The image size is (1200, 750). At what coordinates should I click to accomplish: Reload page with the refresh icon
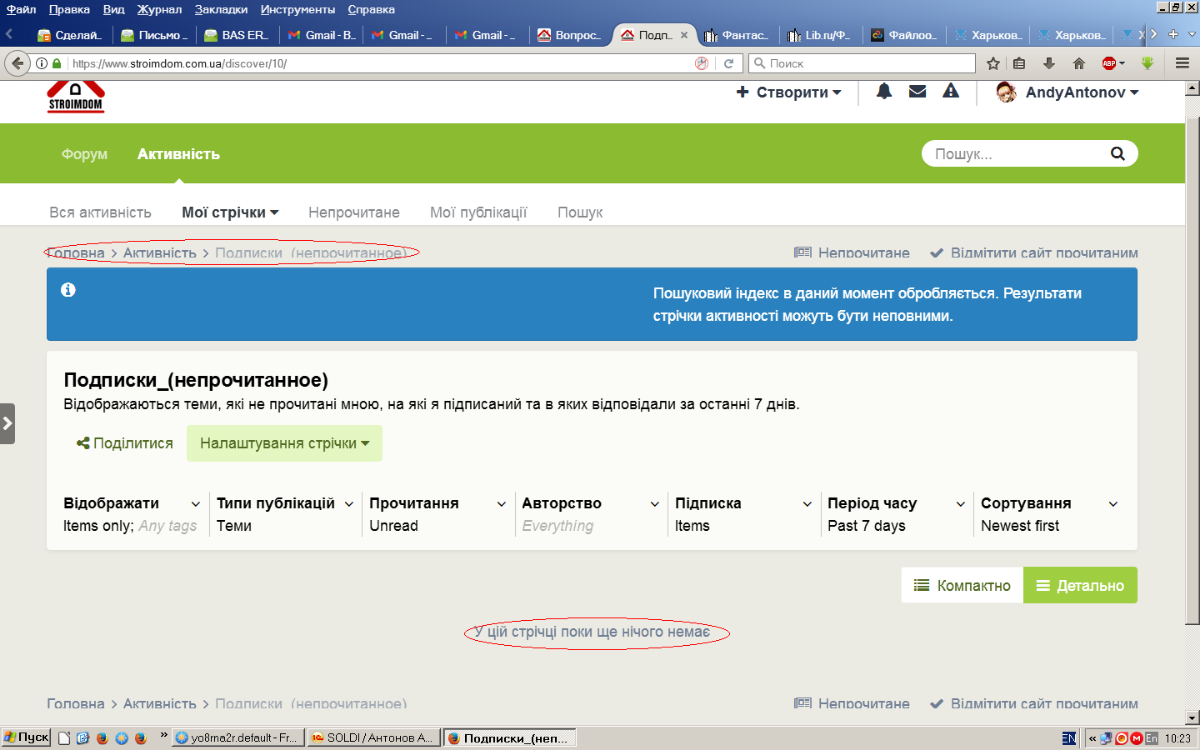click(729, 63)
